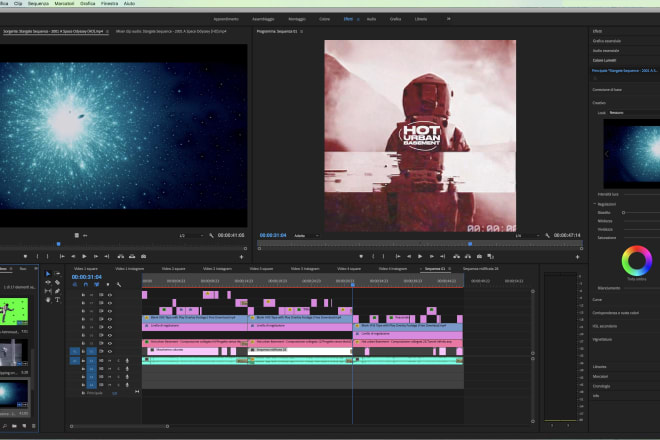Open Video 2 square sequence tab
This screenshot has width=660, height=440.
click(x=173, y=269)
